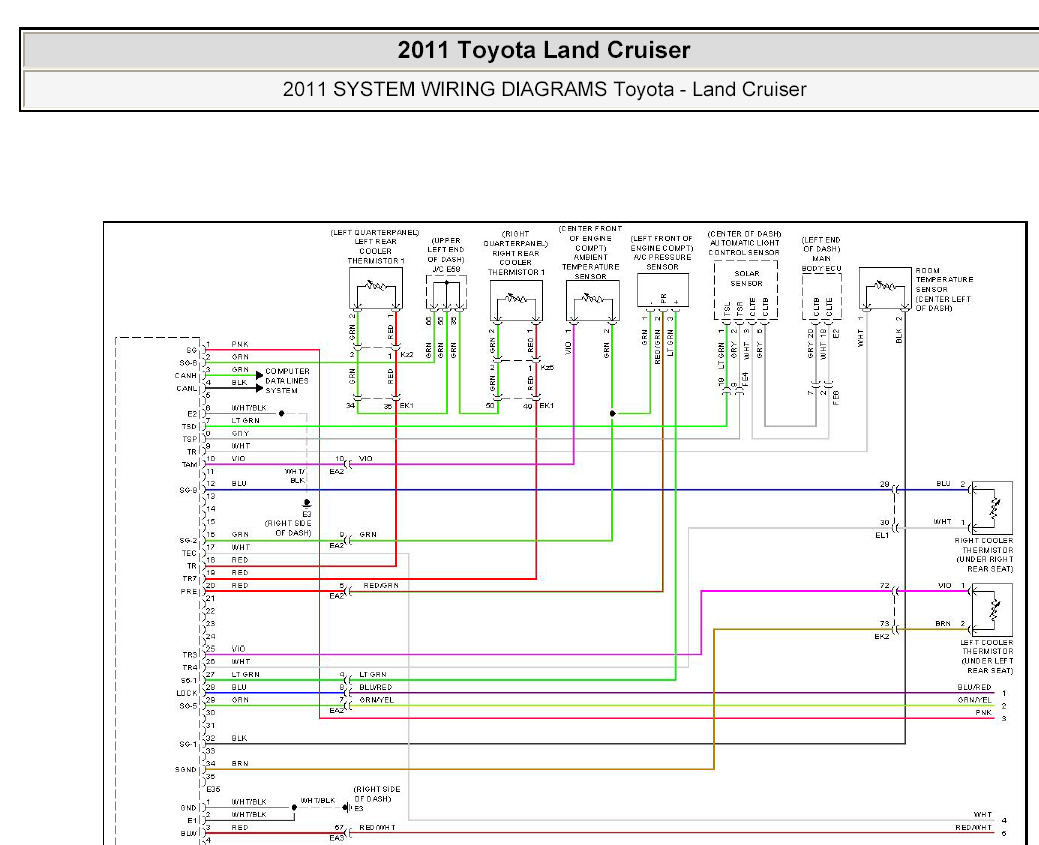
Task: Click the "BLU" wire label at pin 12
Action: pyautogui.click(x=239, y=484)
